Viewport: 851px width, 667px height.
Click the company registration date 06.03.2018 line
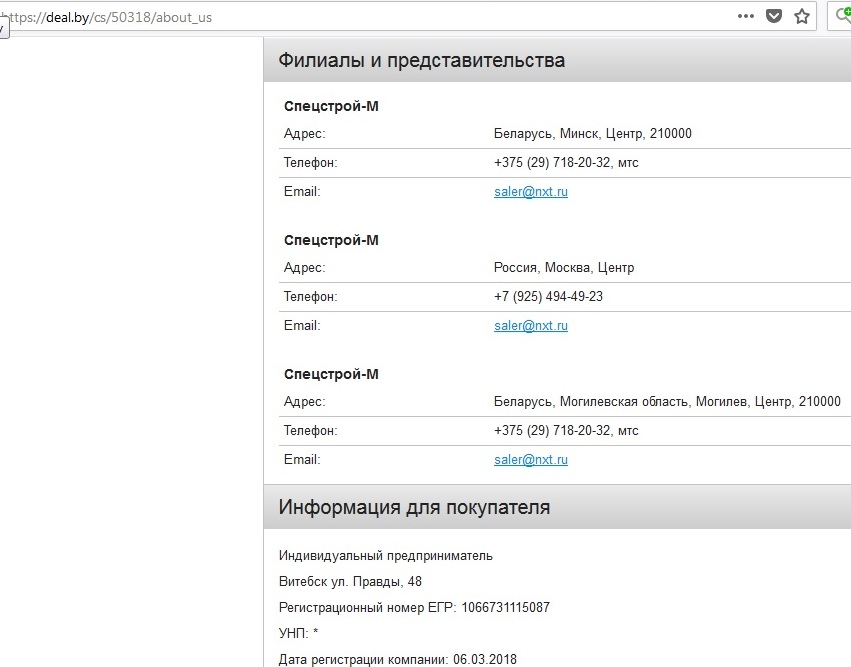398,660
